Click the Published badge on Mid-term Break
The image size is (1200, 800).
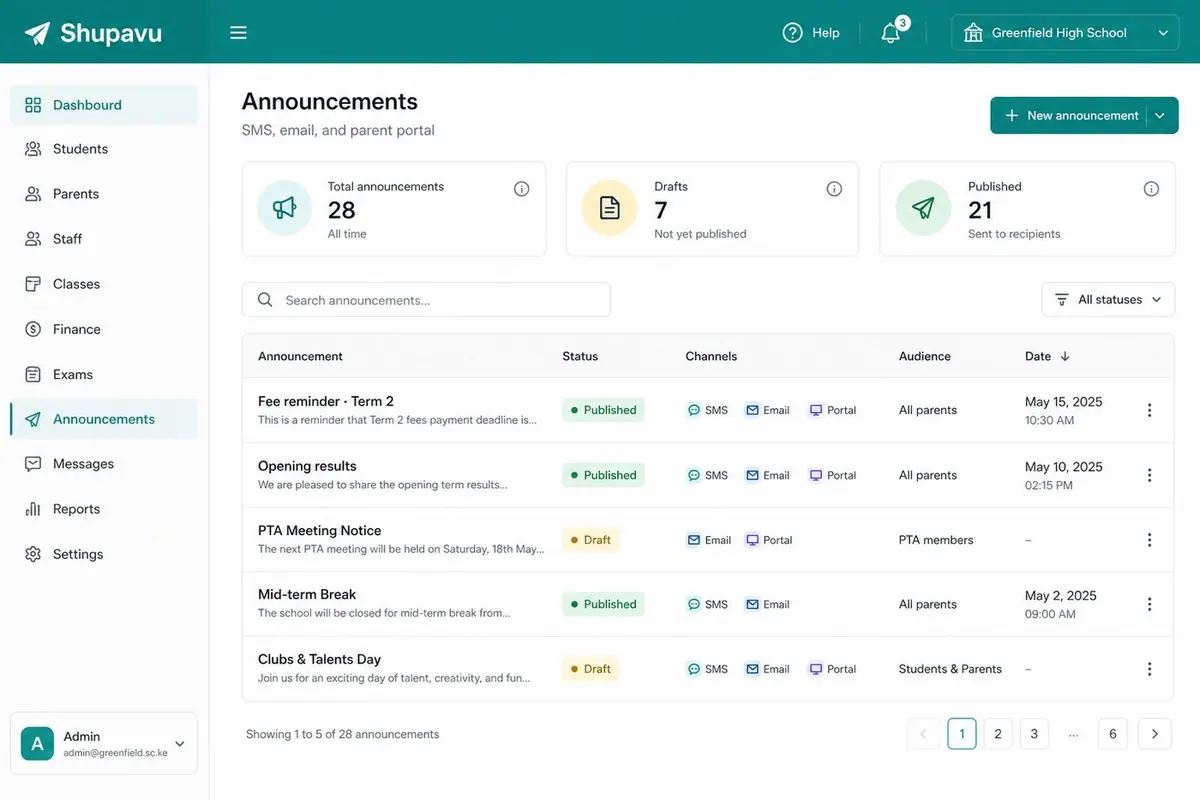pyautogui.click(x=603, y=604)
